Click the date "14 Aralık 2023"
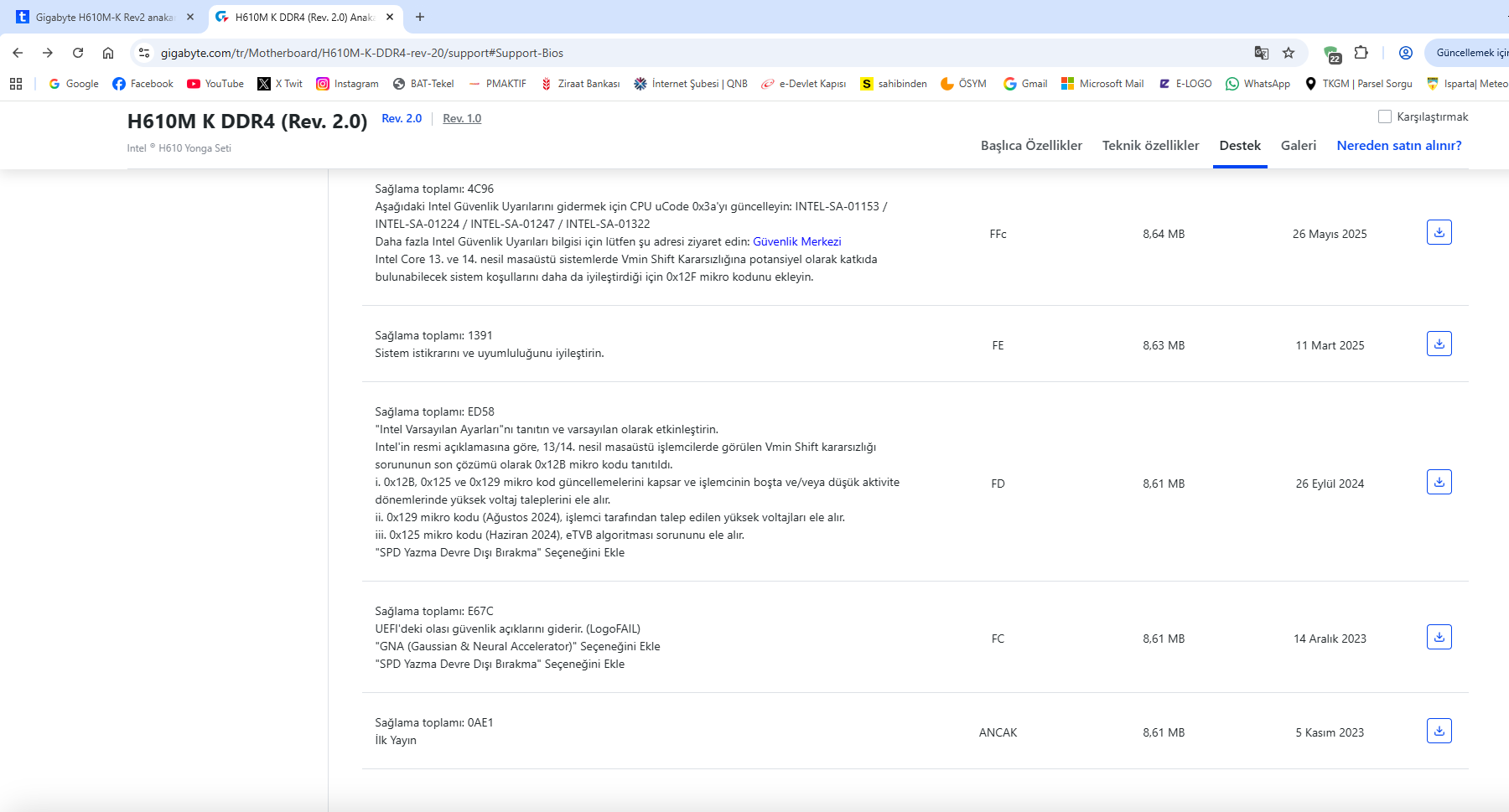 (1330, 639)
